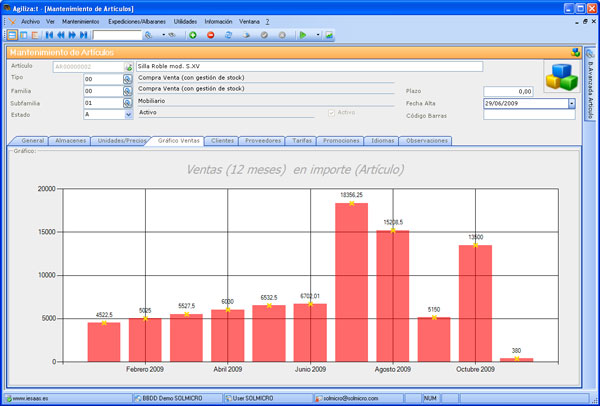Switch to the Observaciones tab

coord(426,141)
